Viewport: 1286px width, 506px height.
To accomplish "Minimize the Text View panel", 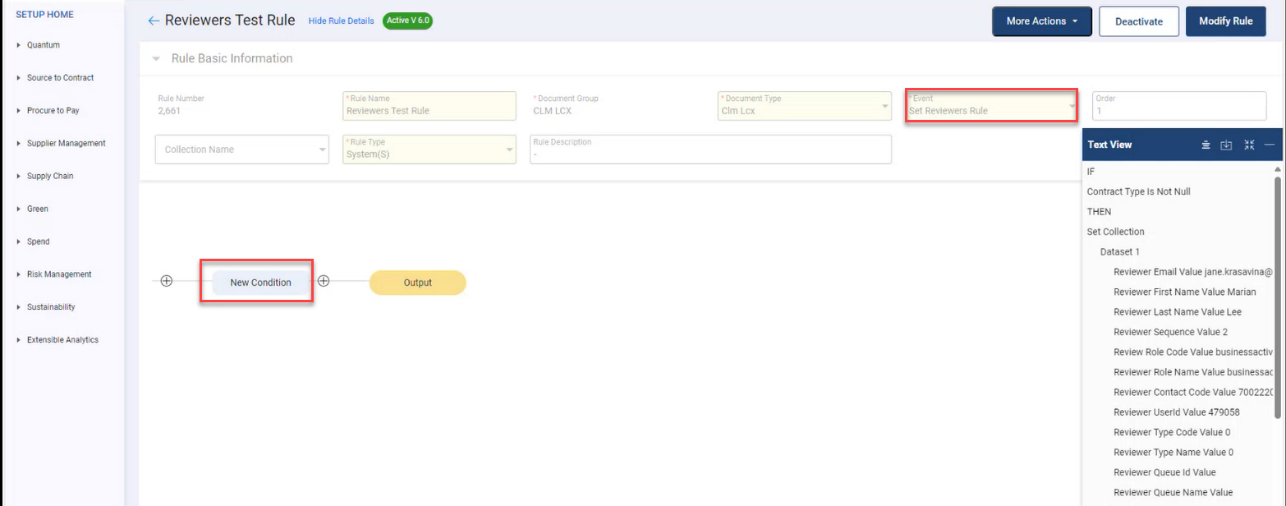I will click(1269, 145).
